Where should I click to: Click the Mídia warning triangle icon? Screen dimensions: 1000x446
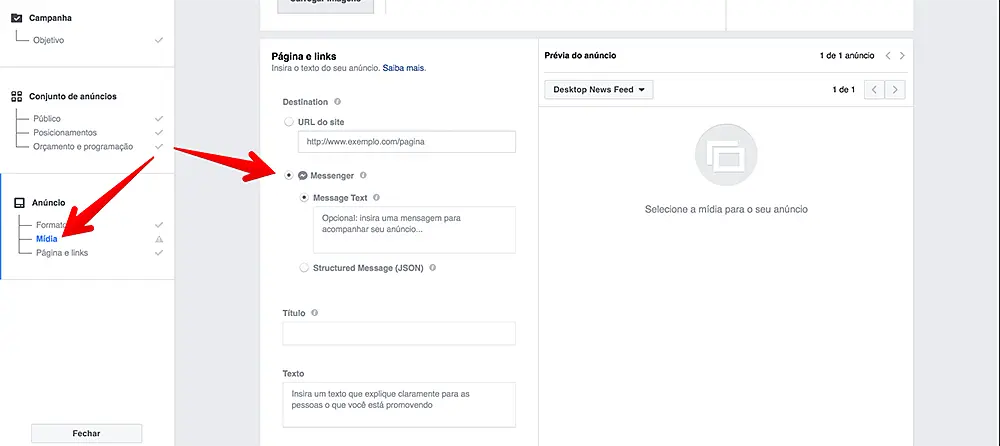pos(158,240)
